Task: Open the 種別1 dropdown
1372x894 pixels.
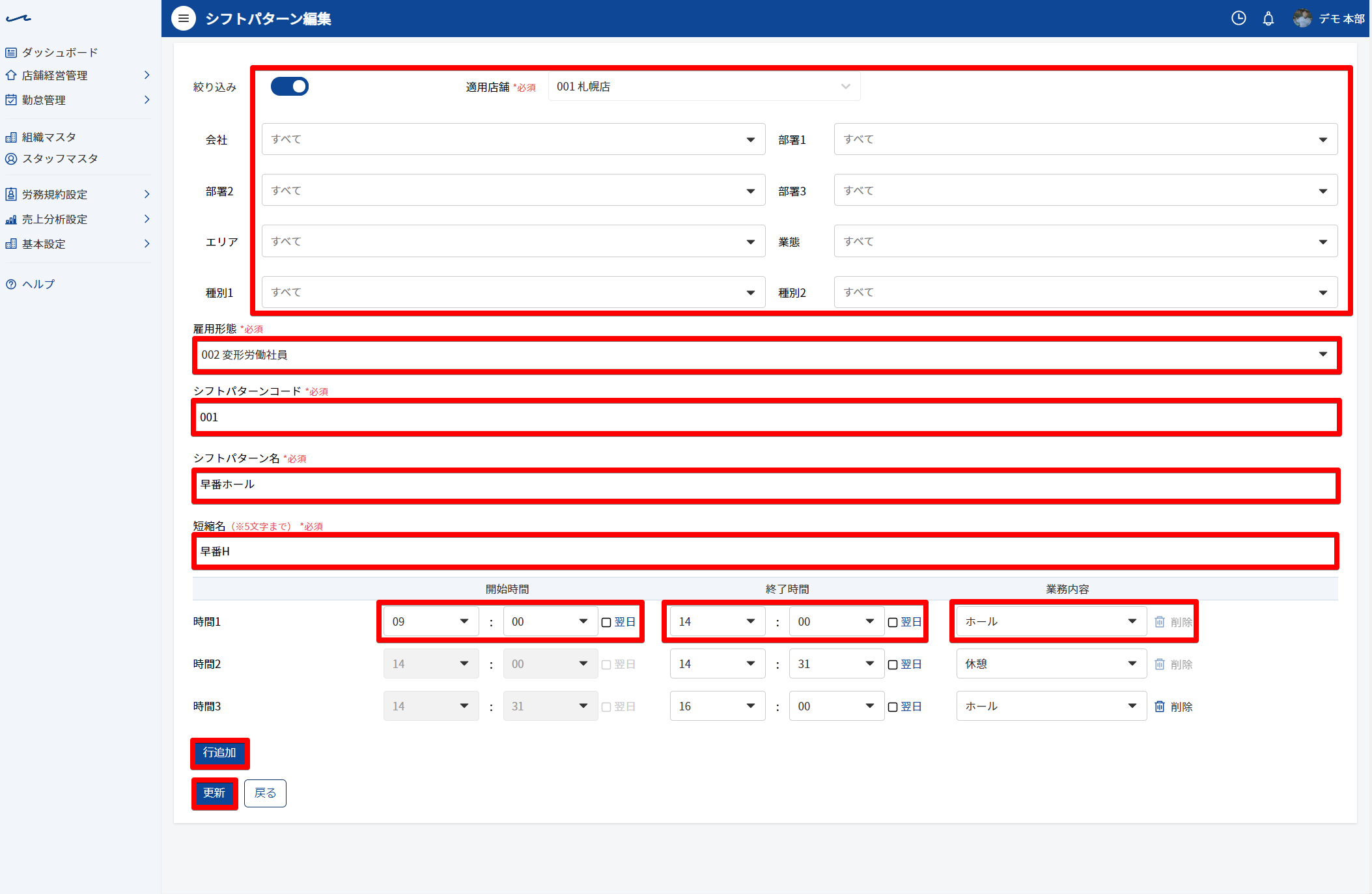Action: coord(513,292)
